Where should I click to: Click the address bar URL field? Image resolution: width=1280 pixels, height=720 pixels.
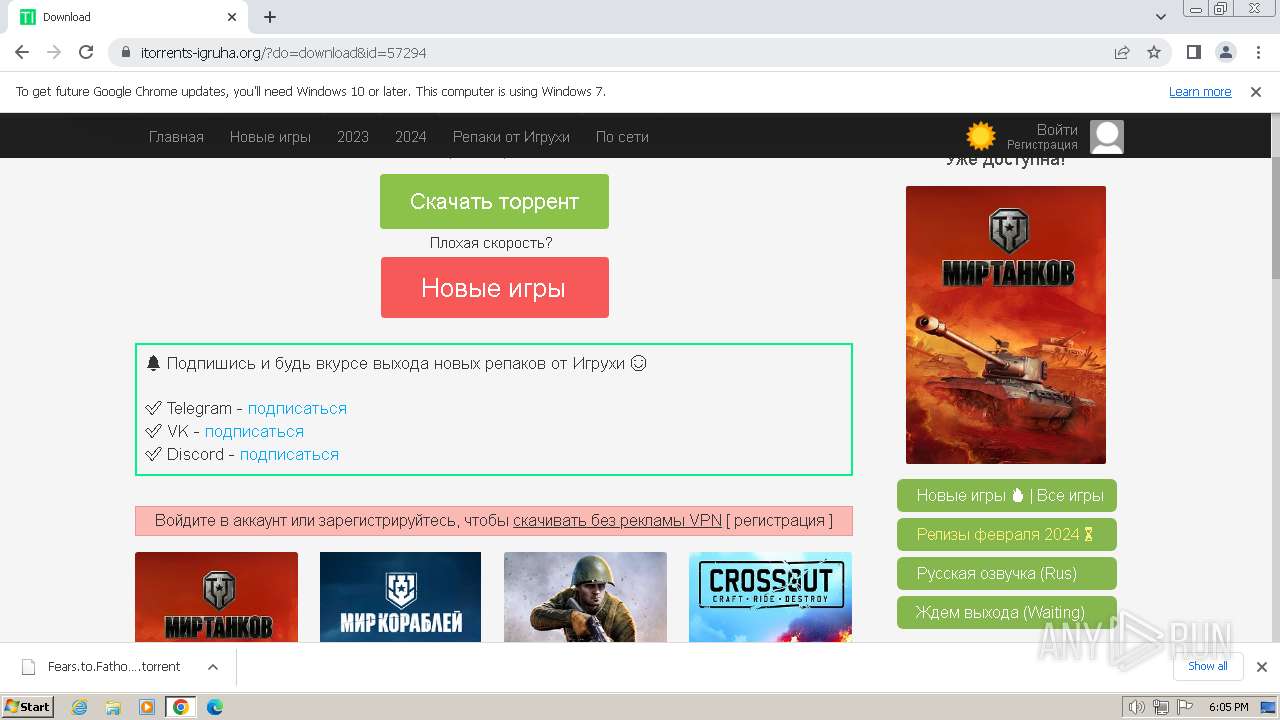pyautogui.click(x=620, y=52)
